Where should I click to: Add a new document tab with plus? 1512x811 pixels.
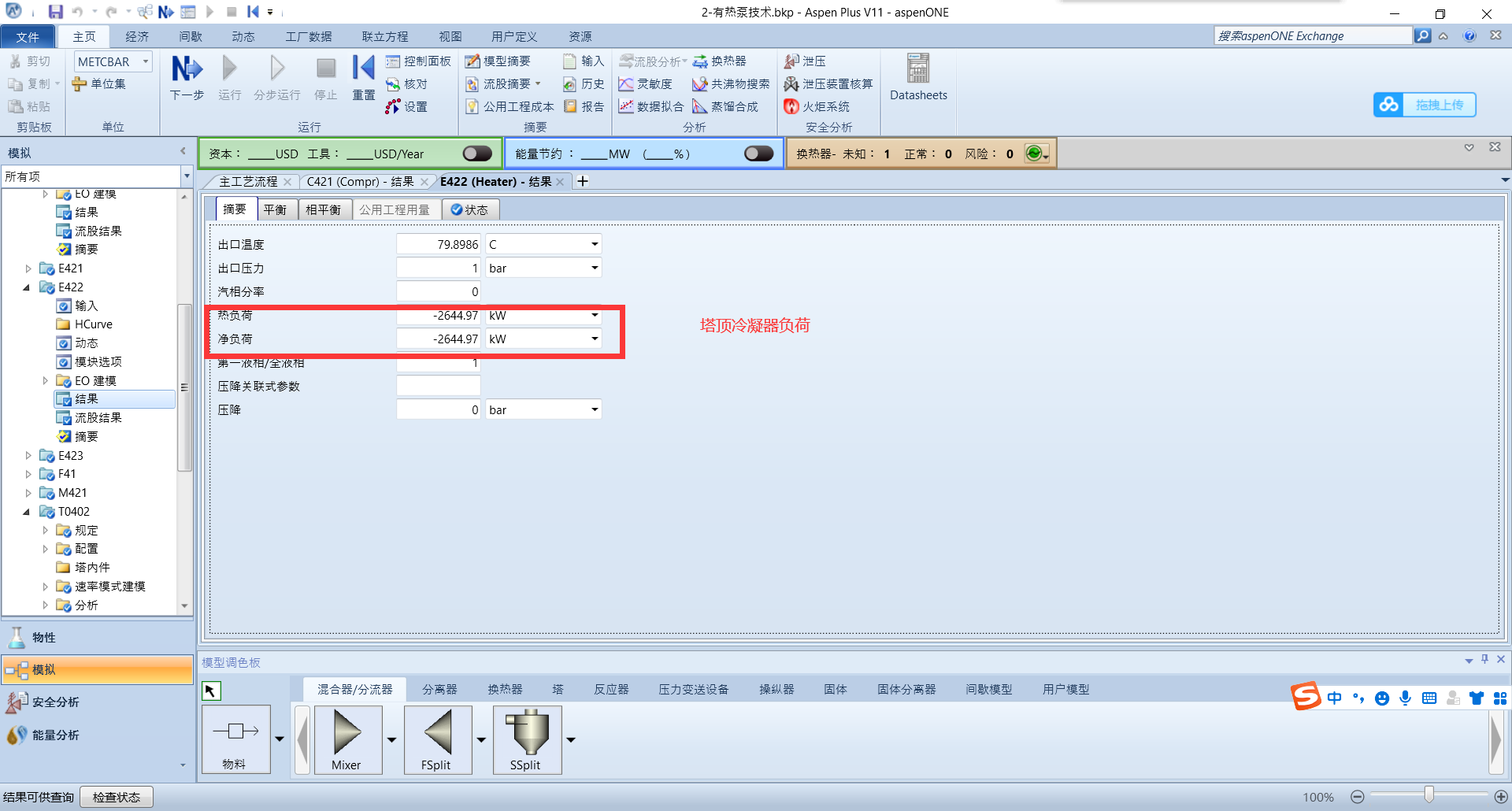(x=583, y=181)
